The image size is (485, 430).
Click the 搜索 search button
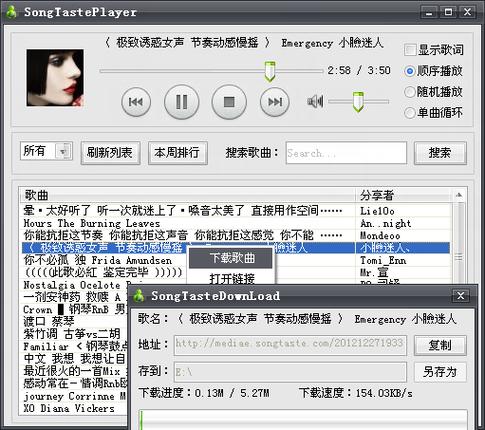440,153
